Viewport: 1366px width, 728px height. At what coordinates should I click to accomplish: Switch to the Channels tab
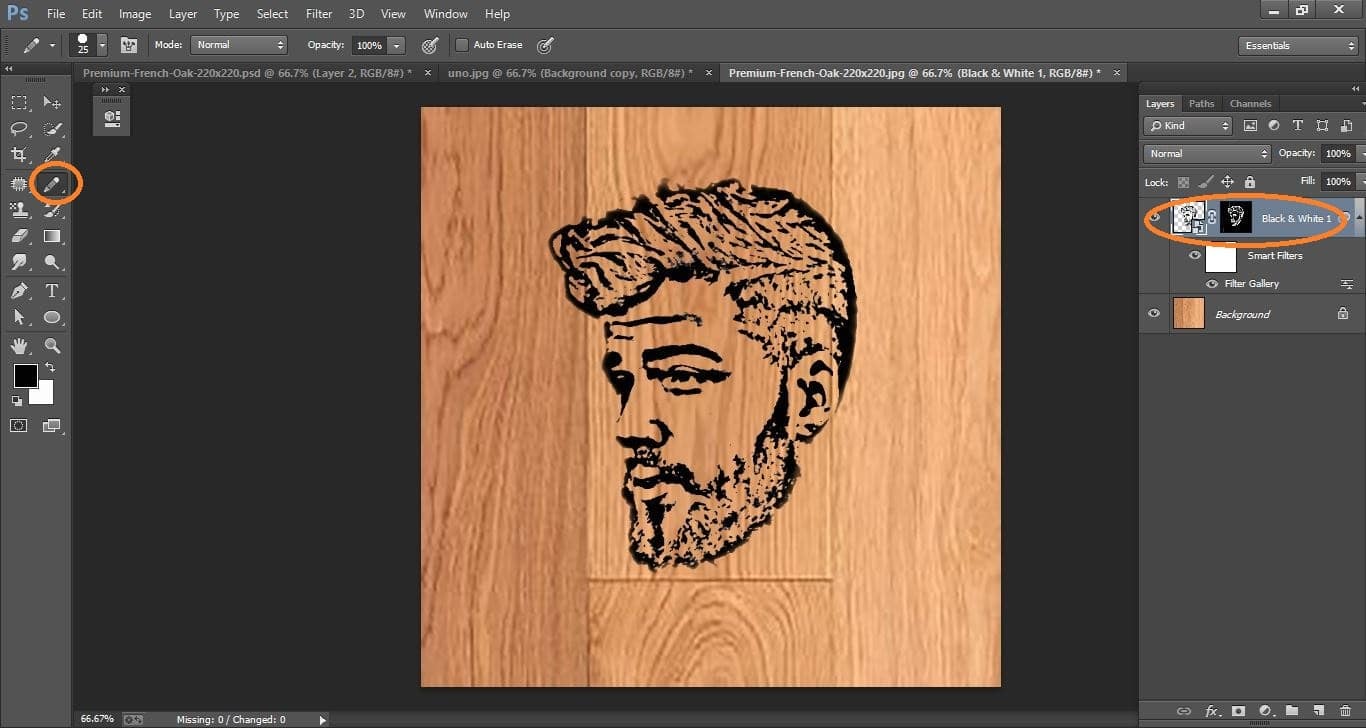(1250, 103)
